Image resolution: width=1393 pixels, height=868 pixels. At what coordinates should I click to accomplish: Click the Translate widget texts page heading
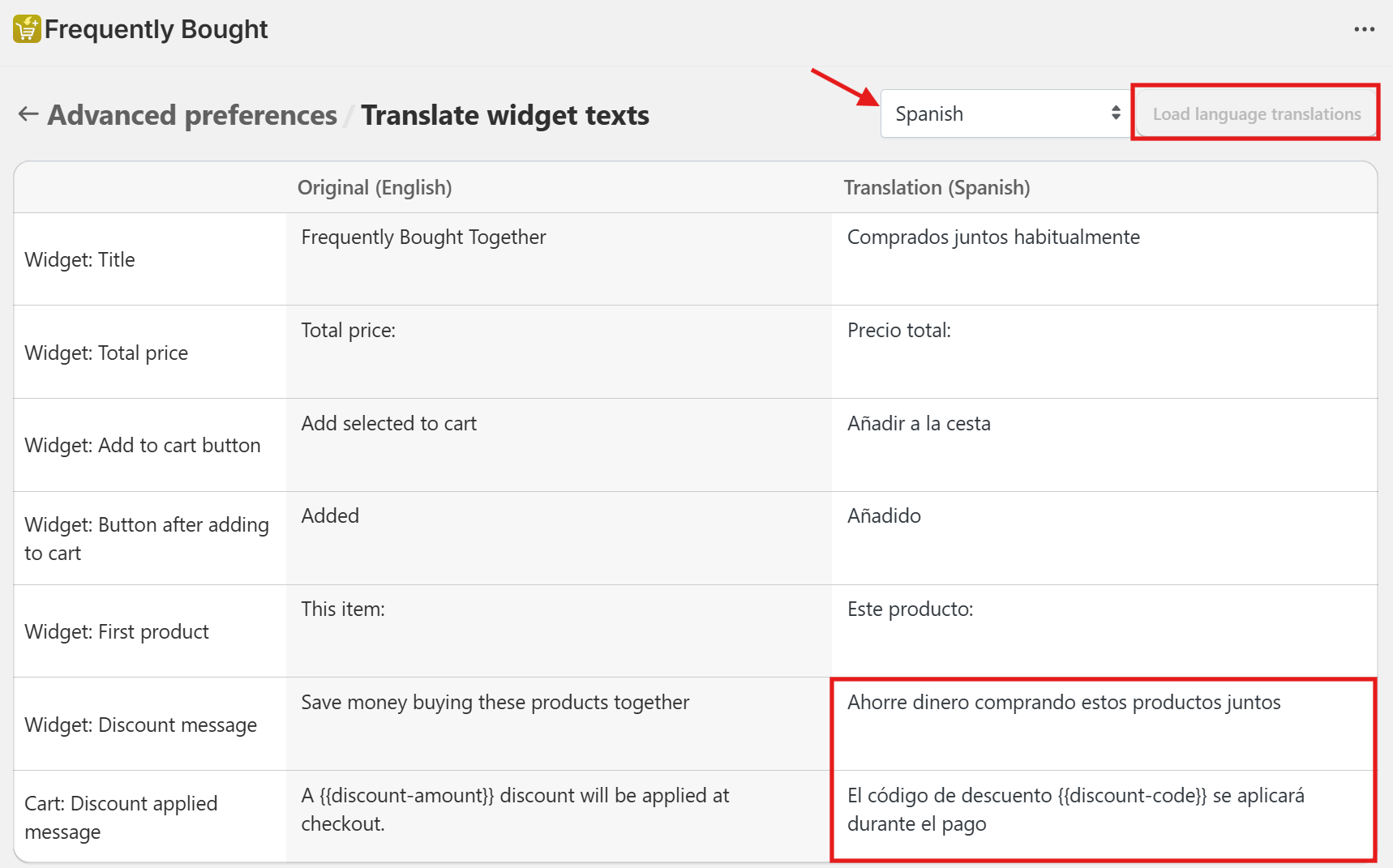505,115
